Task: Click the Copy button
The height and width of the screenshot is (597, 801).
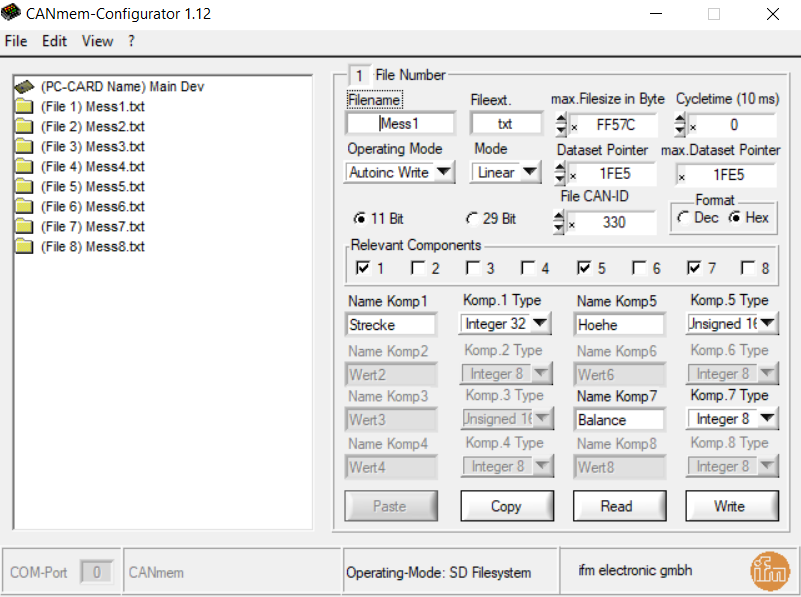Action: pyautogui.click(x=507, y=506)
